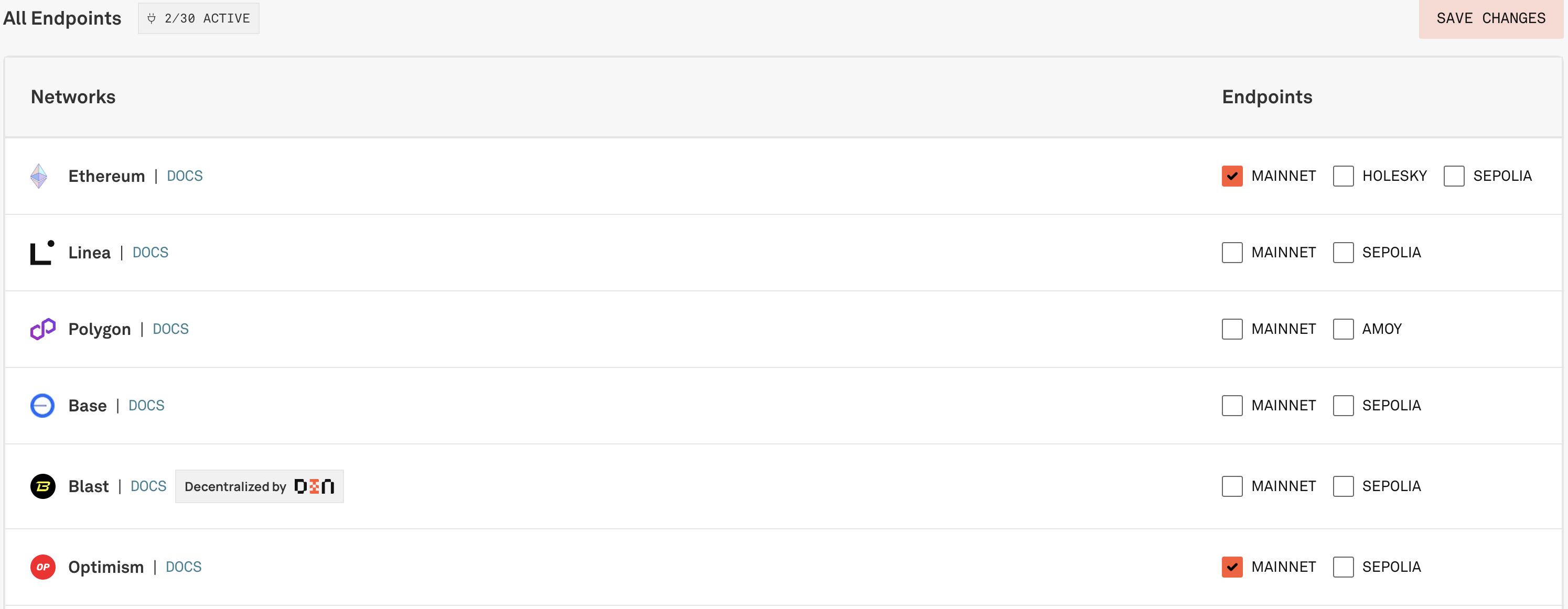Click the Linea network logo icon
The image size is (1568, 609).
(x=42, y=253)
